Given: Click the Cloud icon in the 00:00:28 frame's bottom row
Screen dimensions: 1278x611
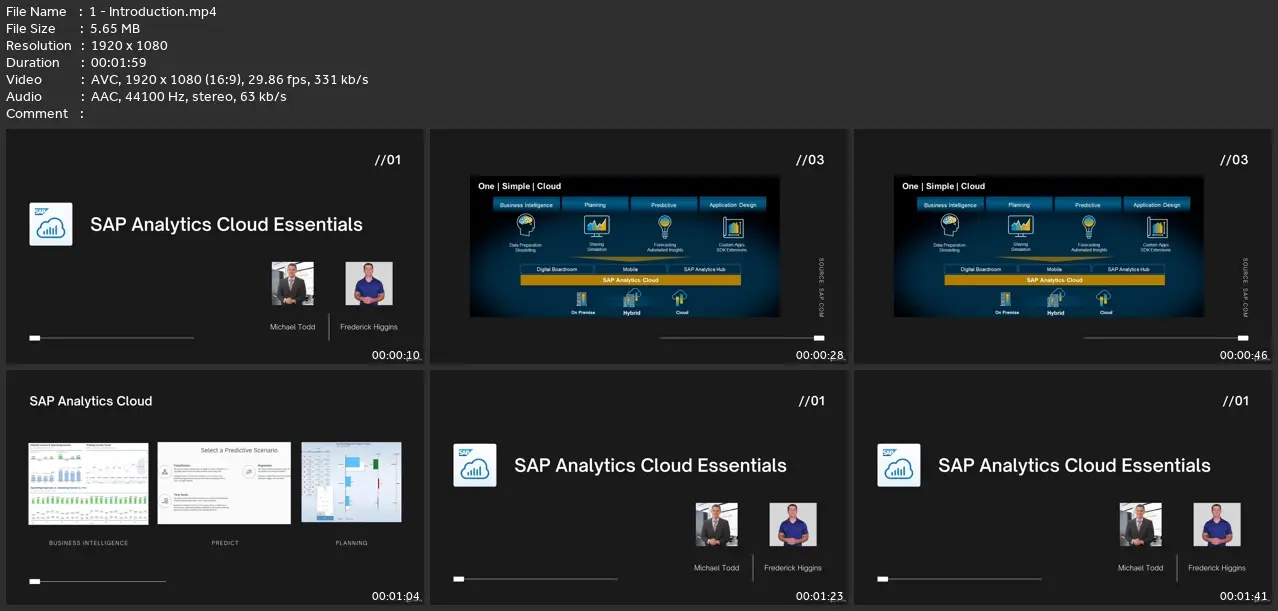Looking at the screenshot, I should tap(680, 298).
